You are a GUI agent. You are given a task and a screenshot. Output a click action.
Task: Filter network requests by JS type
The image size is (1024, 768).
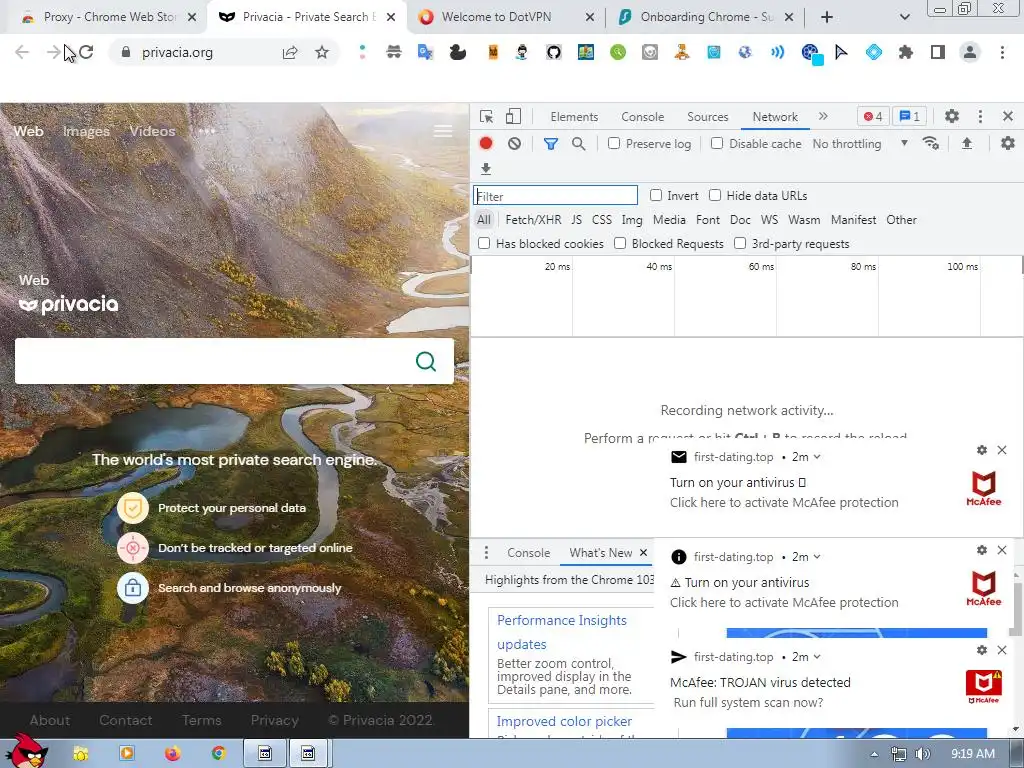click(577, 220)
